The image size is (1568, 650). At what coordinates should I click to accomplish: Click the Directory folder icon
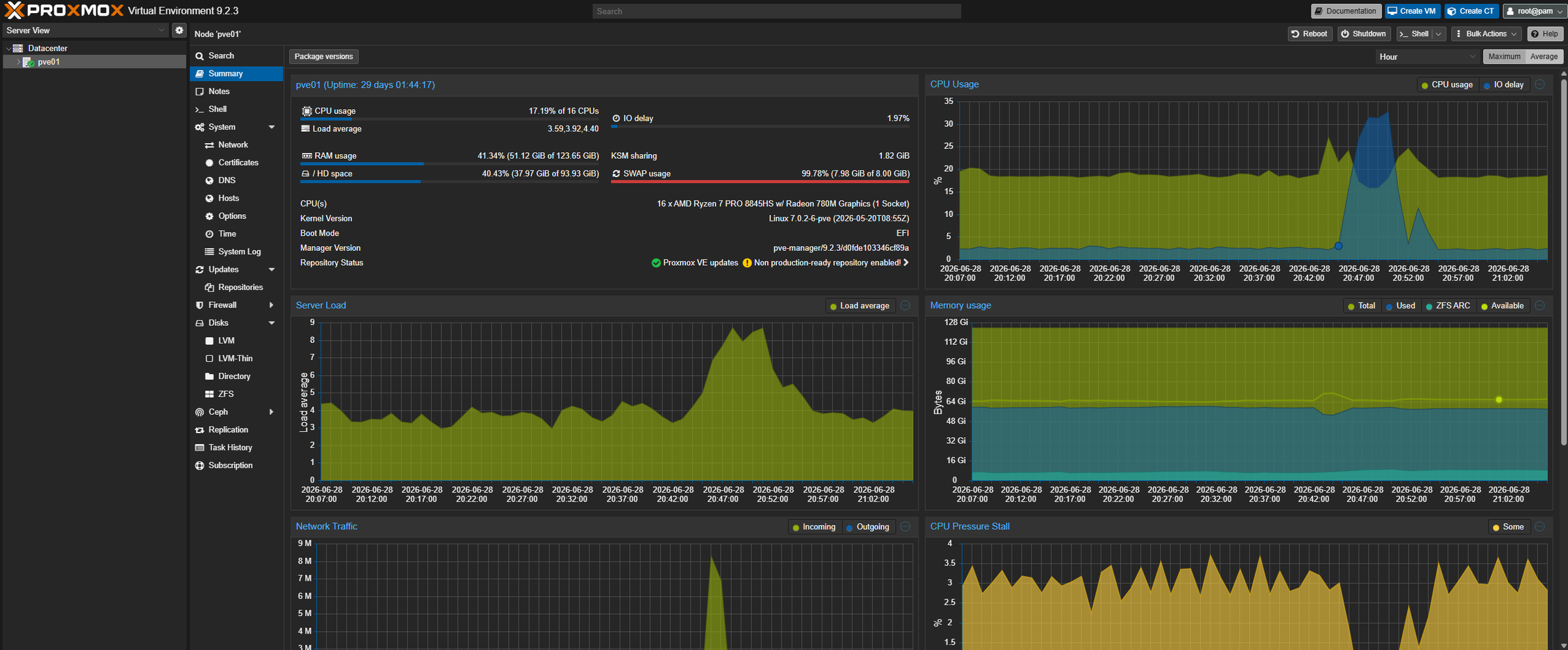point(209,376)
